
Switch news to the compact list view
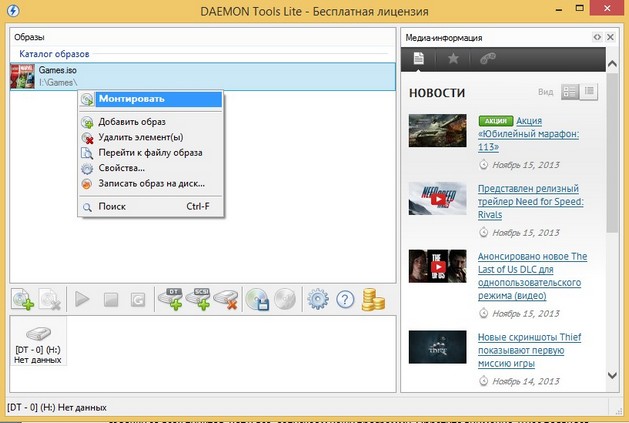(588, 92)
